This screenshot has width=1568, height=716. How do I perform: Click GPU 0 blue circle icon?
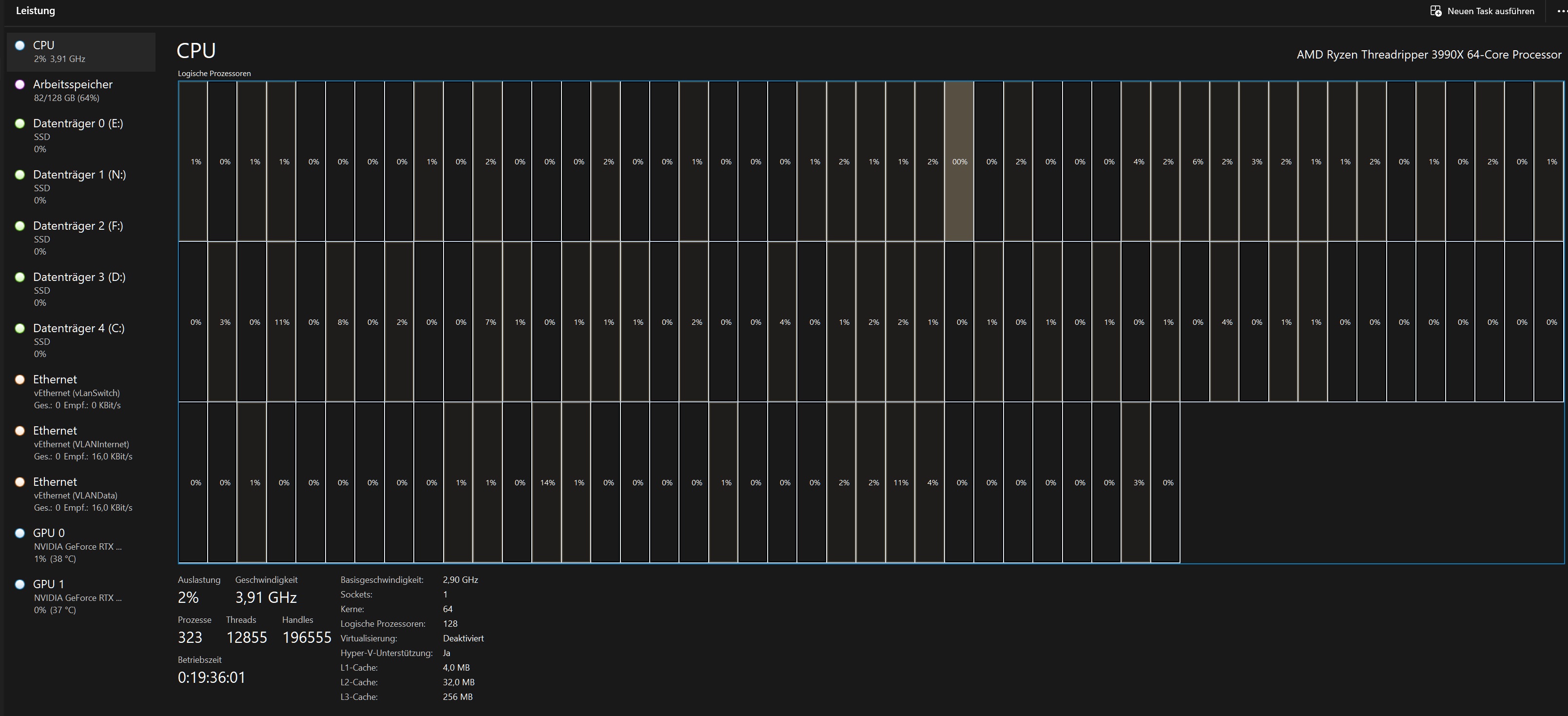(x=19, y=533)
